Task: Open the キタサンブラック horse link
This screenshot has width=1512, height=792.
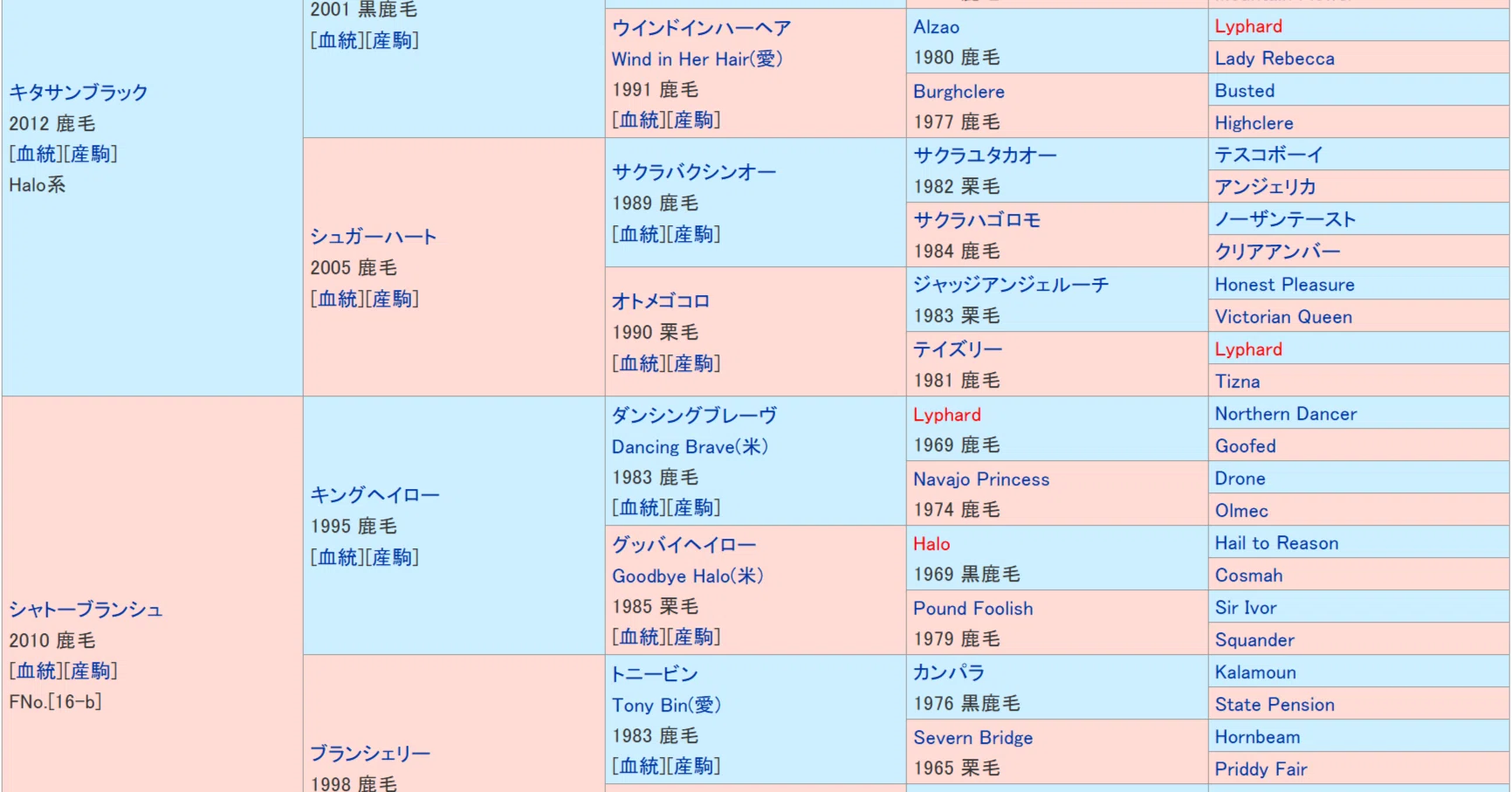Action: point(79,93)
